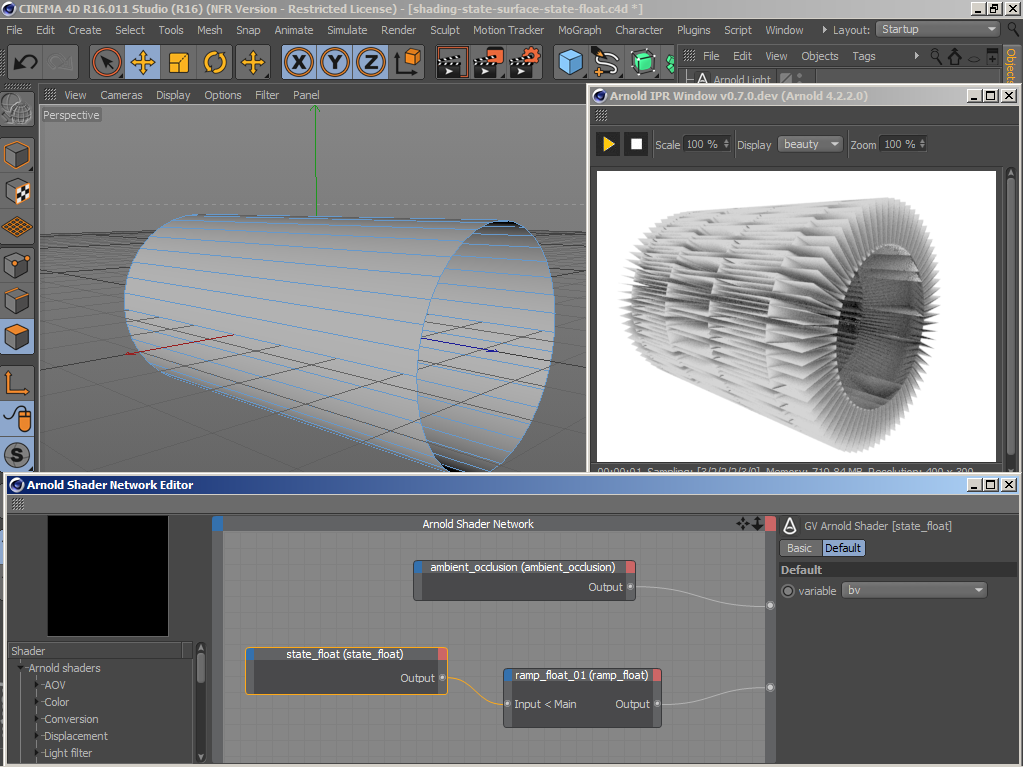This screenshot has height=768, width=1023.
Task: Open the variable bv dropdown
Action: click(x=914, y=591)
